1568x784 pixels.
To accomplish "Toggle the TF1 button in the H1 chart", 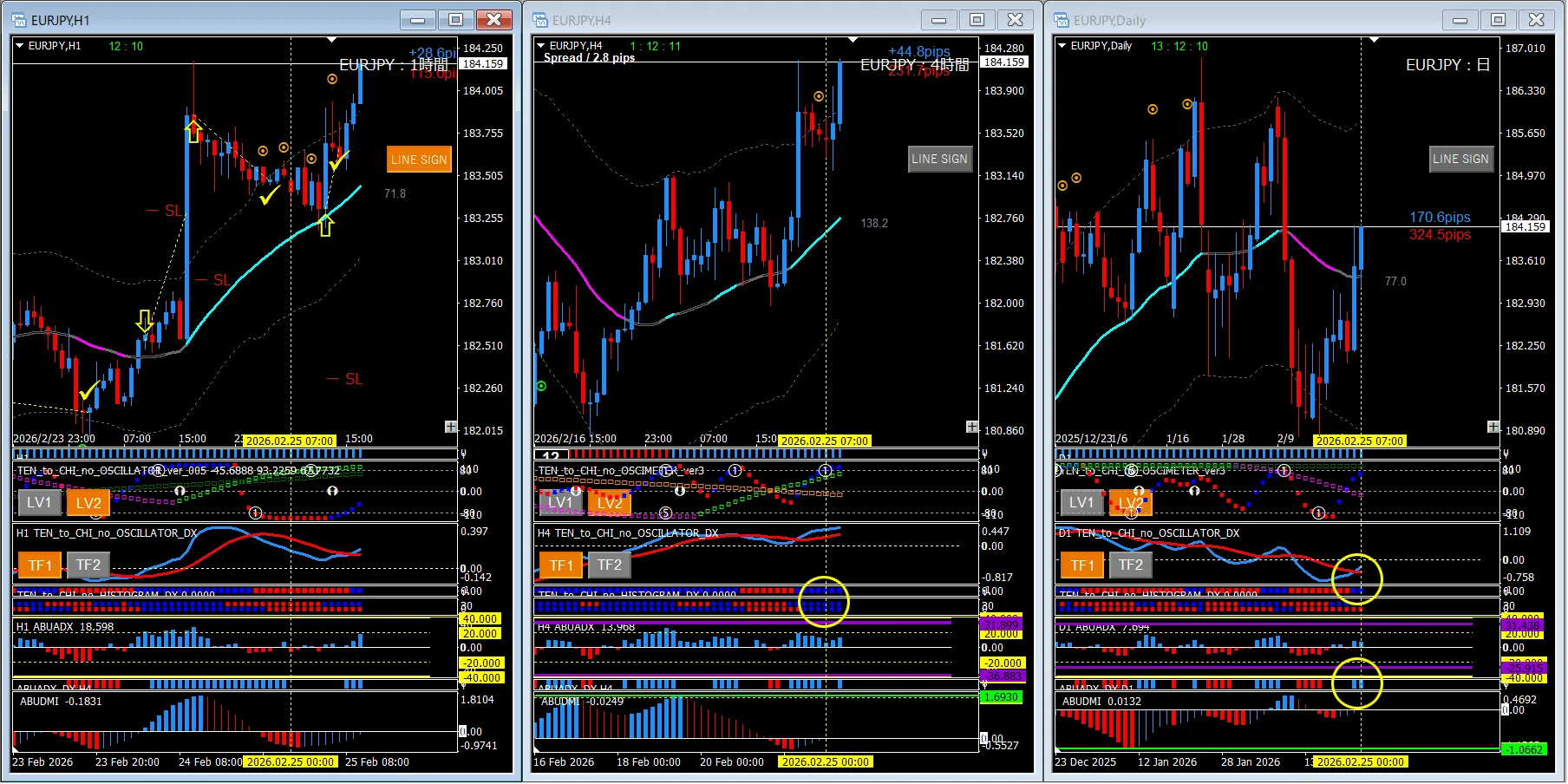I will tap(40, 565).
